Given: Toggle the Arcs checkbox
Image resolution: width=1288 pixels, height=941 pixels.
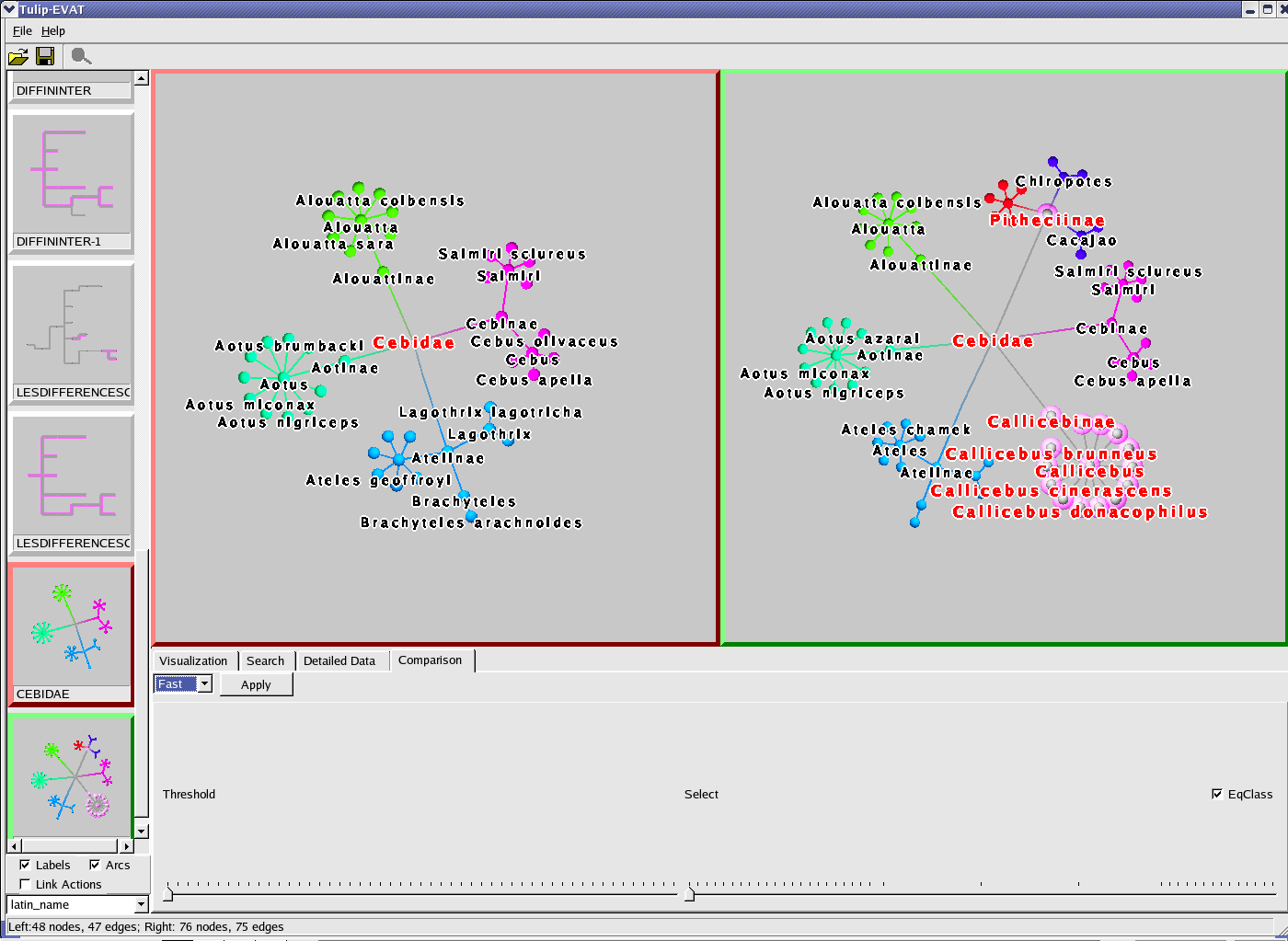Looking at the screenshot, I should click(x=95, y=865).
